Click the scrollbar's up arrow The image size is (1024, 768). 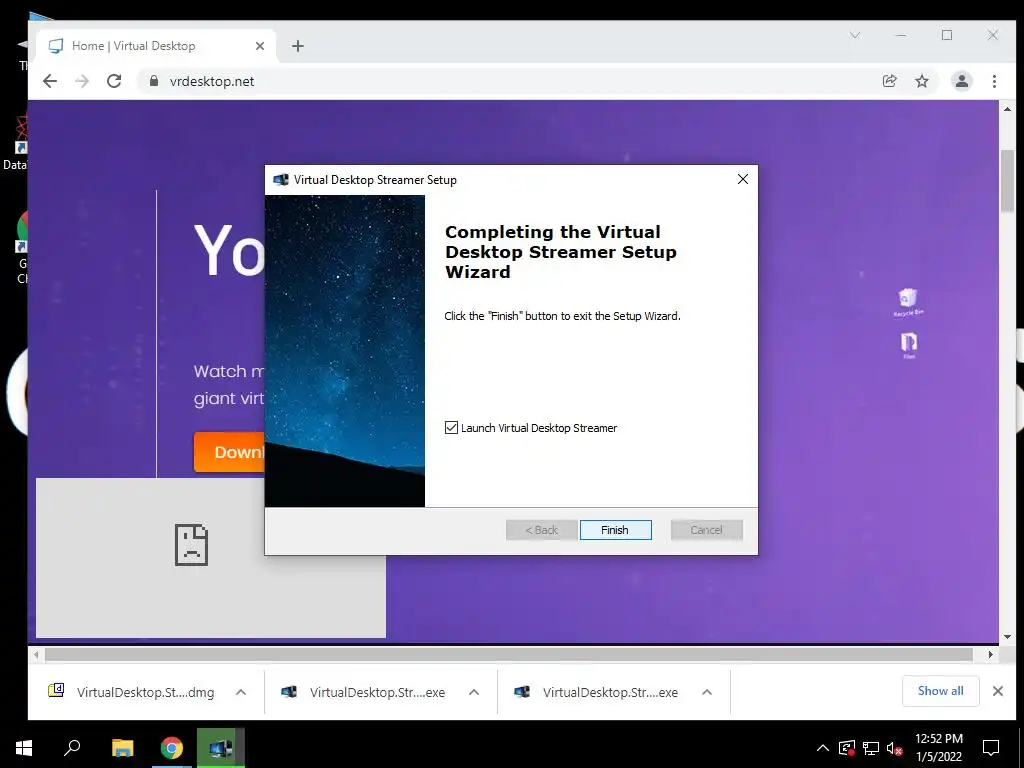pos(1007,109)
